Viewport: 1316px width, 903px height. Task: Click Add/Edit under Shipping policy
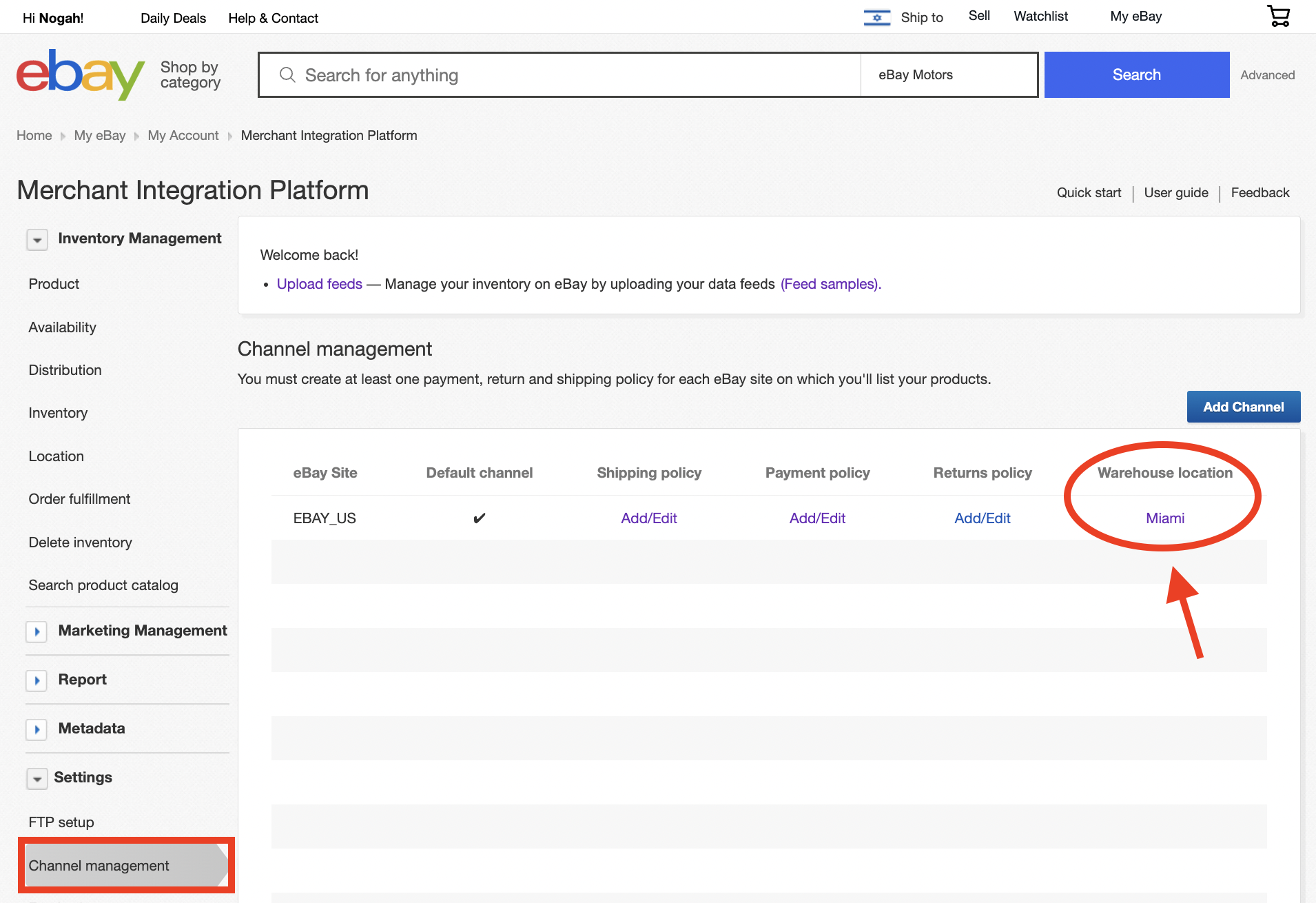click(649, 518)
